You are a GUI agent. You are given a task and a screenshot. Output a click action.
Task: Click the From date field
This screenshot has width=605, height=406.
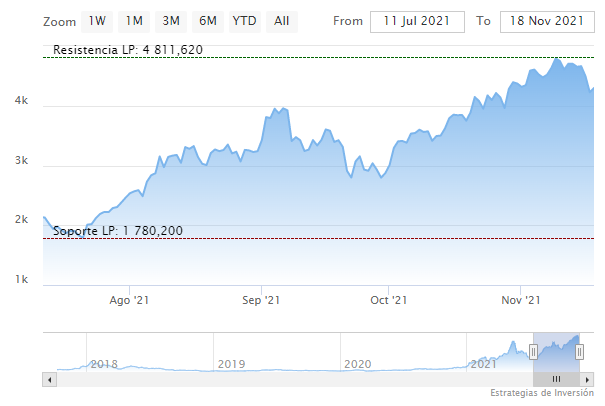coord(416,21)
